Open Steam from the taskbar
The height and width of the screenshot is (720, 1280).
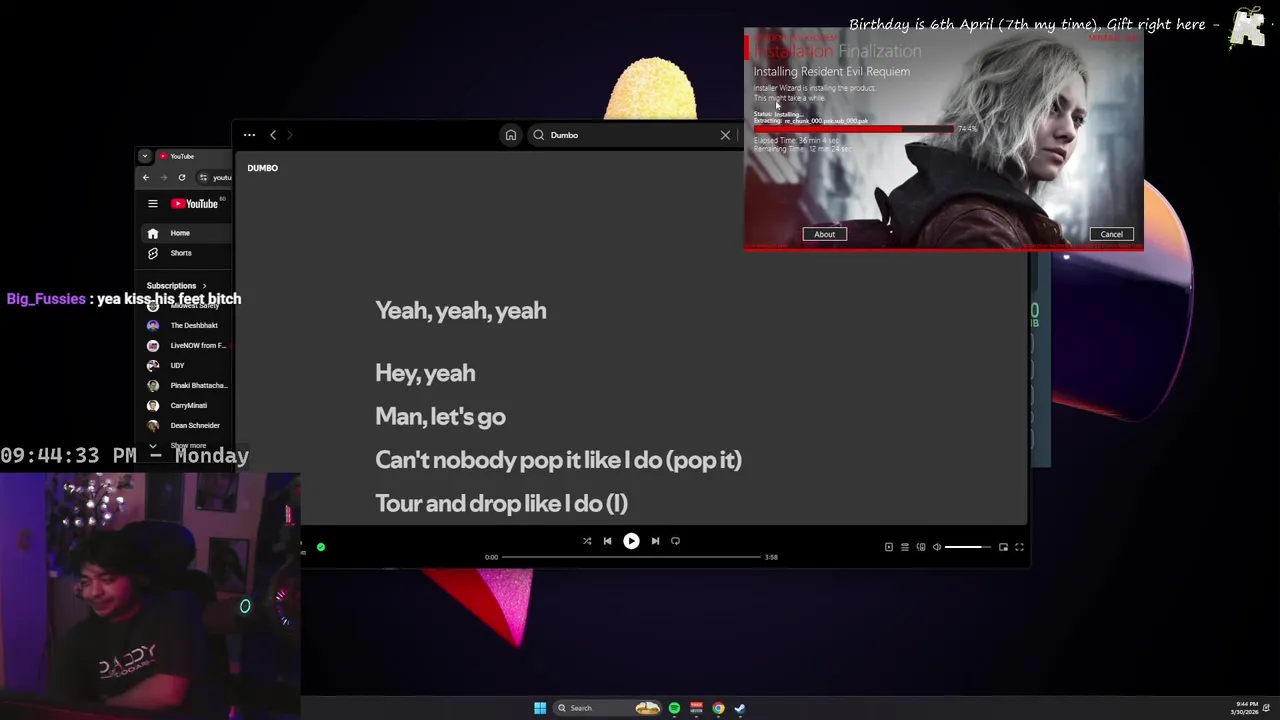(740, 708)
